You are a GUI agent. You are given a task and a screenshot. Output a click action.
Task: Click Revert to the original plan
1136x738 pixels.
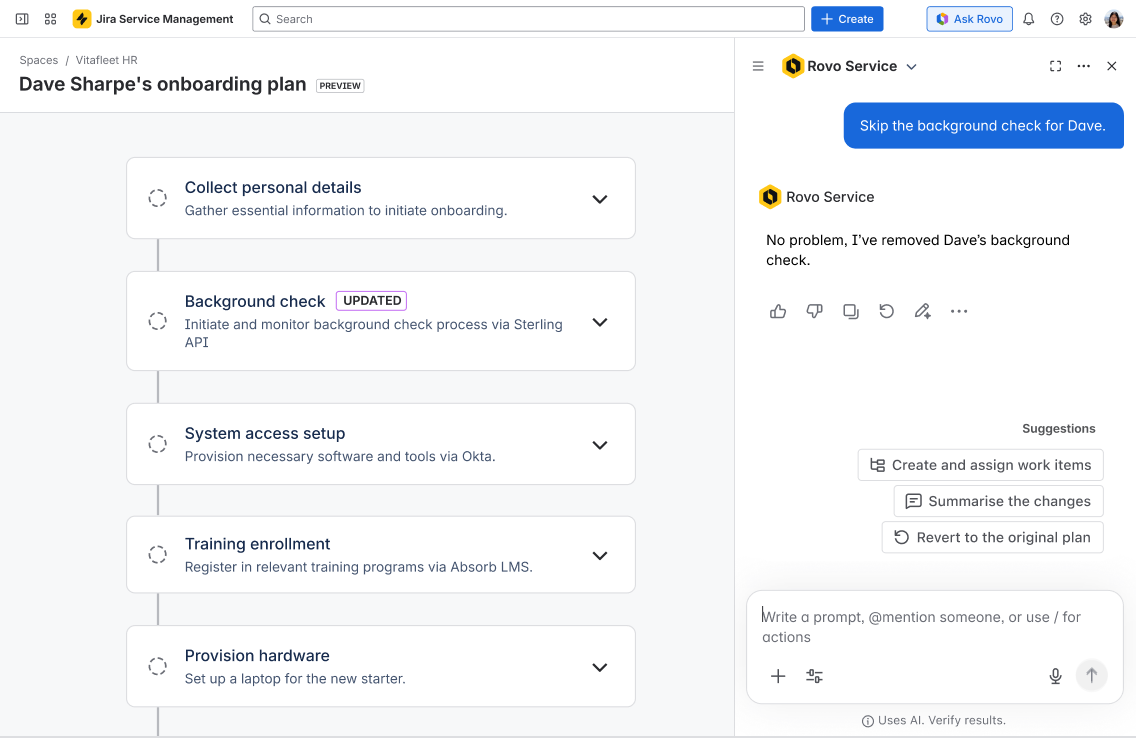point(992,537)
